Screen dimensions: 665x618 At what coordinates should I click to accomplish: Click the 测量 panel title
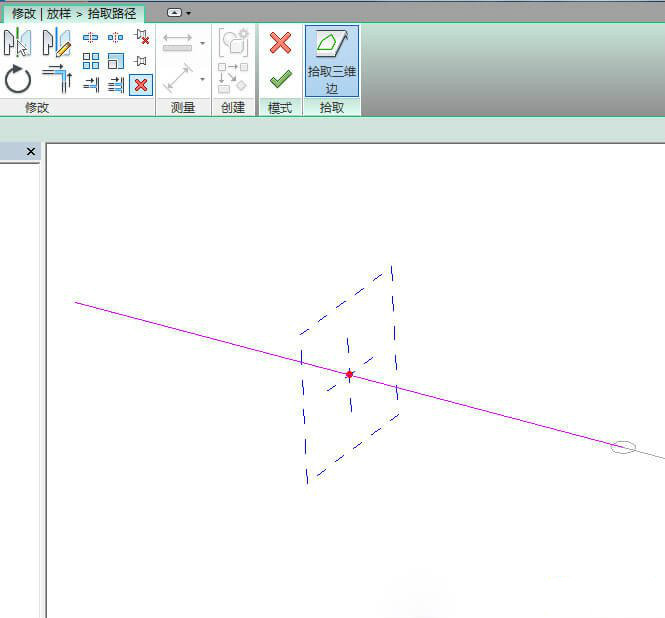[x=183, y=107]
